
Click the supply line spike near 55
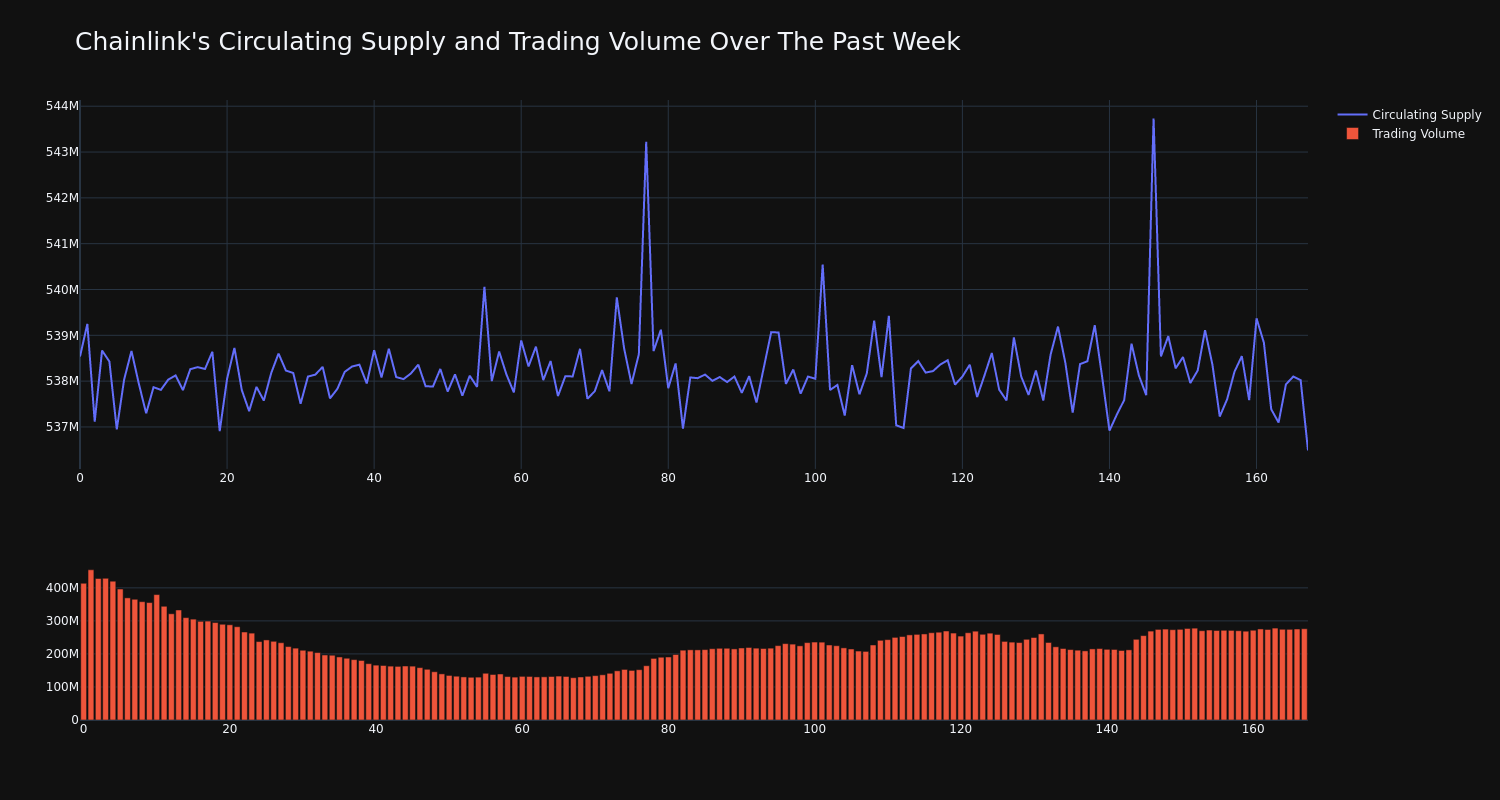pyautogui.click(x=484, y=288)
